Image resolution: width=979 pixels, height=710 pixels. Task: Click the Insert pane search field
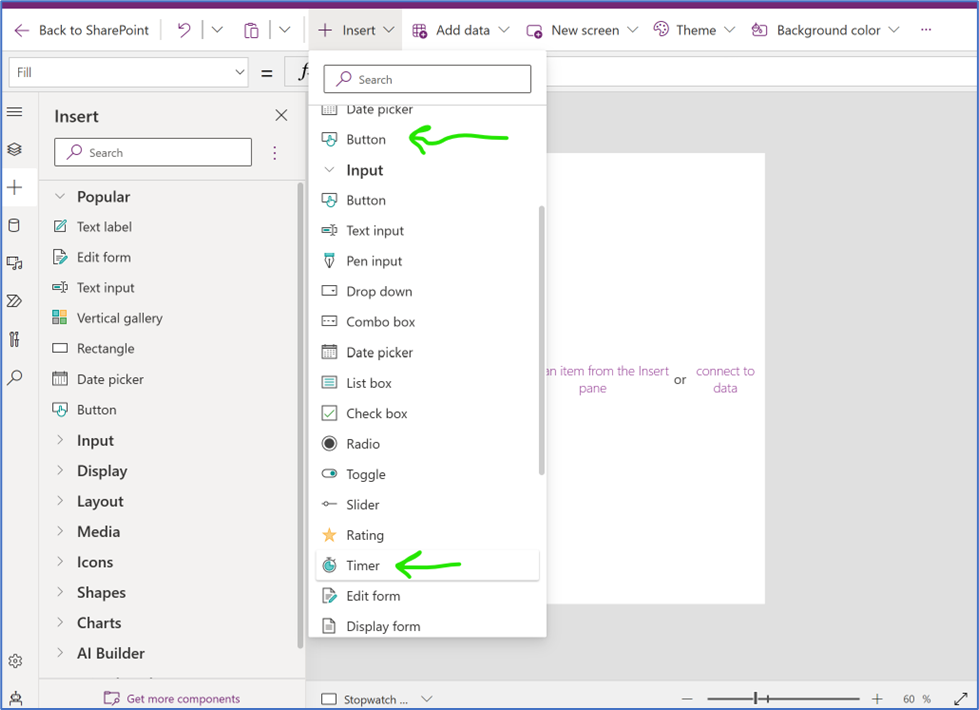(153, 152)
